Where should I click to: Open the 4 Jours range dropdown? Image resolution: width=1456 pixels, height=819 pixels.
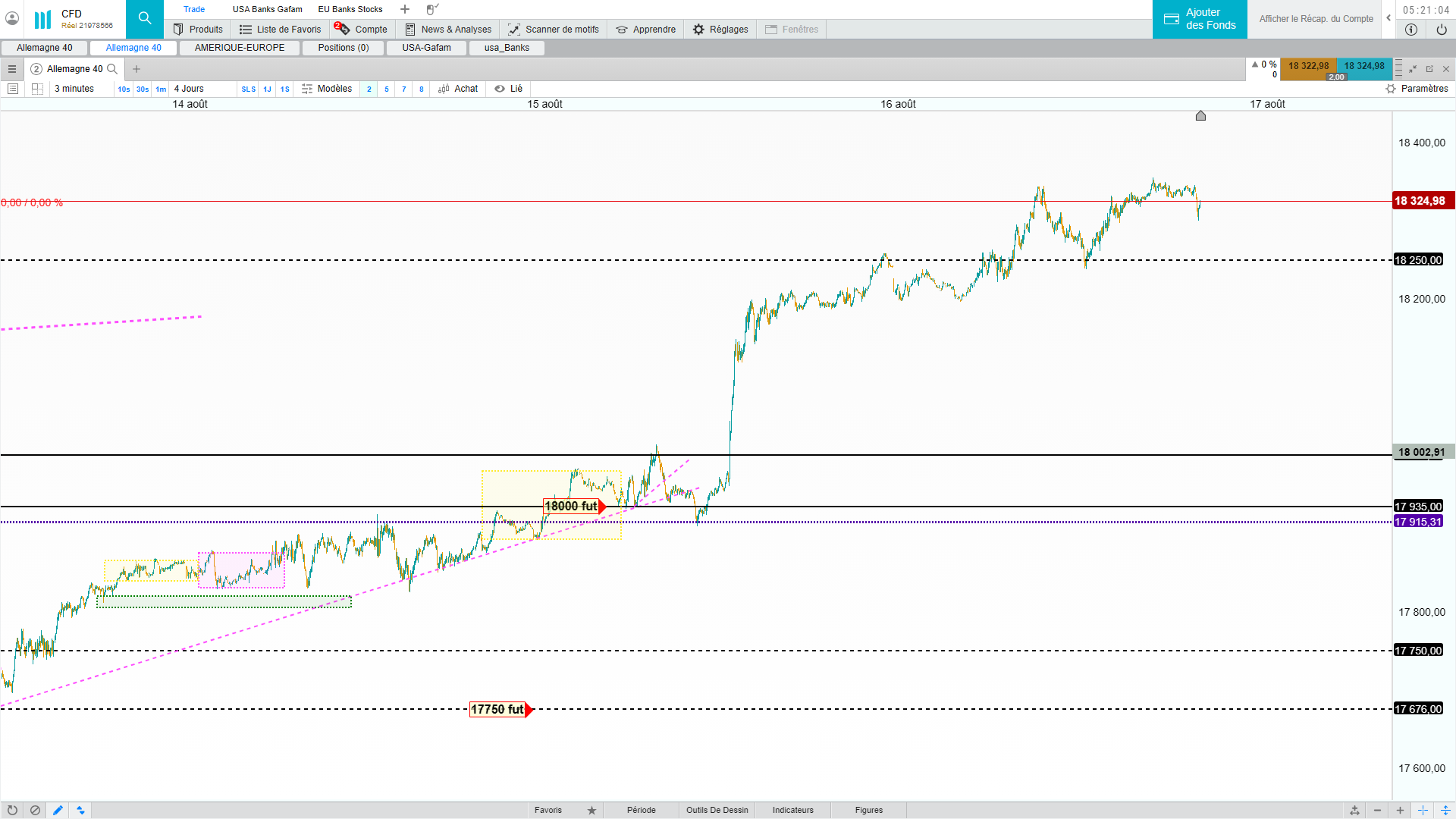[x=189, y=89]
